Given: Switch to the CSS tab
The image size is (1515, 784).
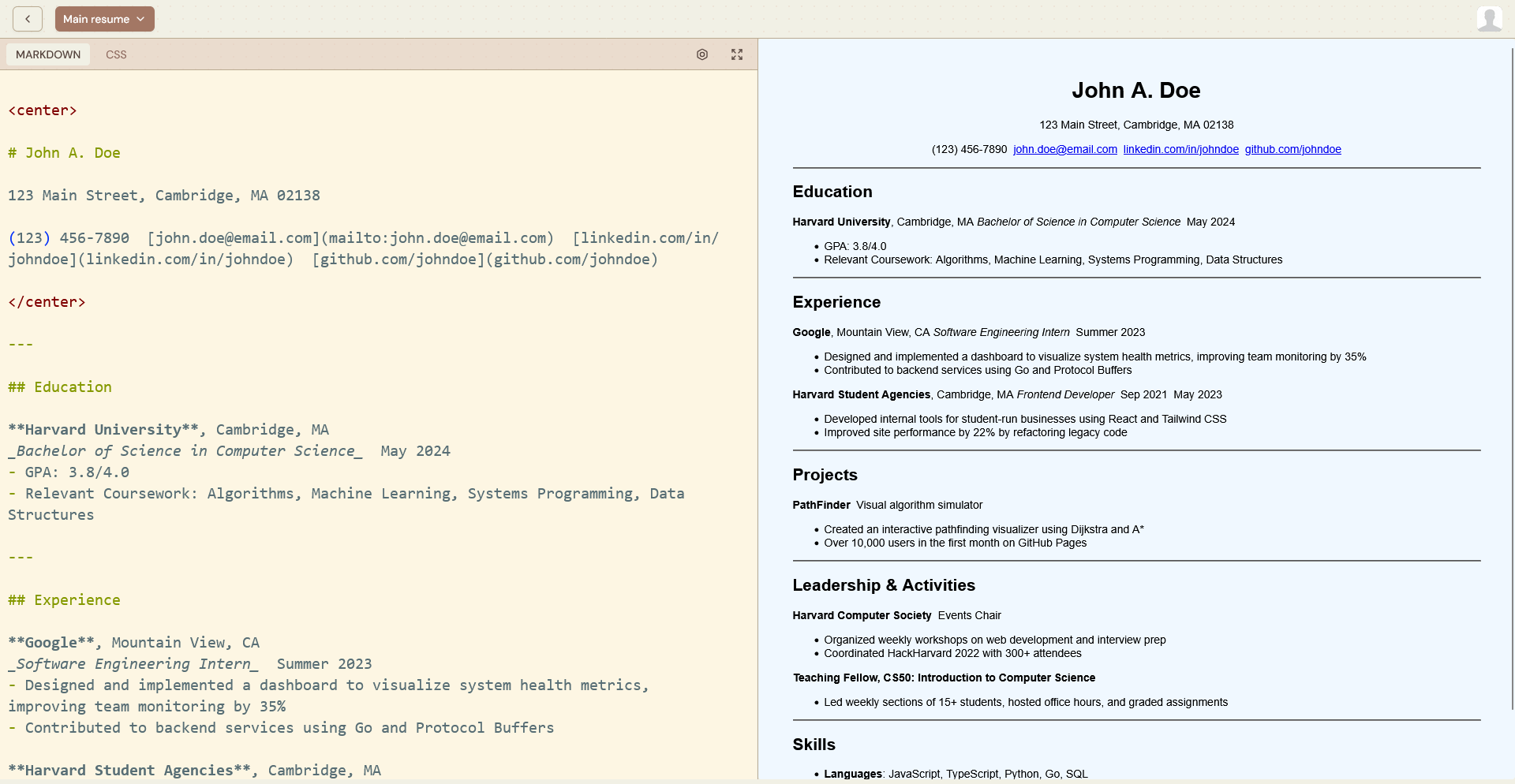Looking at the screenshot, I should pyautogui.click(x=115, y=54).
